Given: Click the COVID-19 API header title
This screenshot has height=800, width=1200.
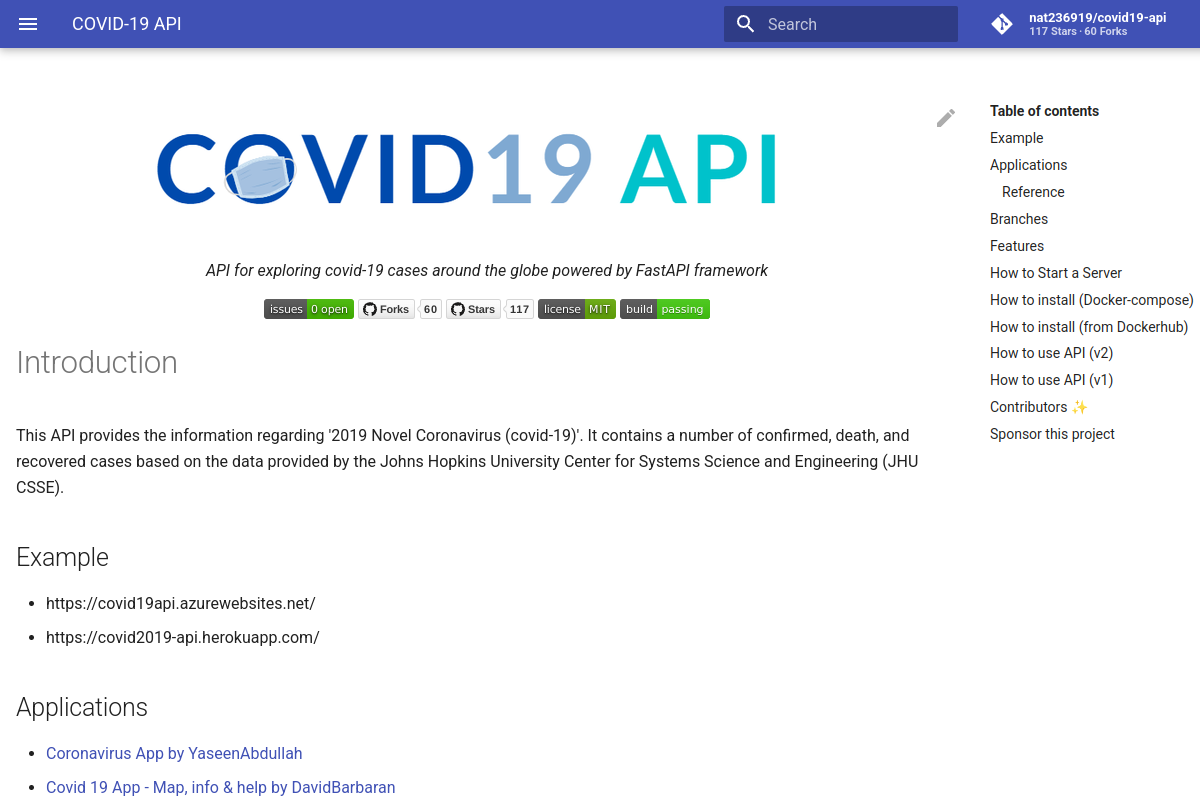Looking at the screenshot, I should pos(127,24).
